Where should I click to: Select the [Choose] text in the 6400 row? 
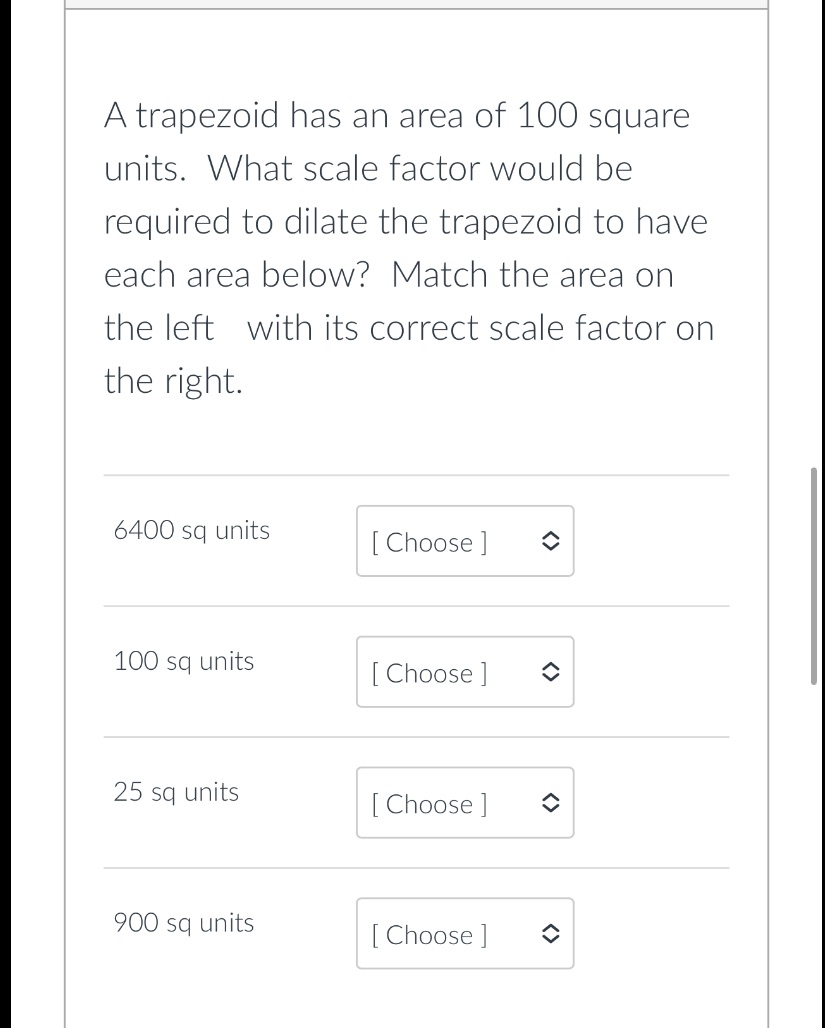pyautogui.click(x=428, y=542)
